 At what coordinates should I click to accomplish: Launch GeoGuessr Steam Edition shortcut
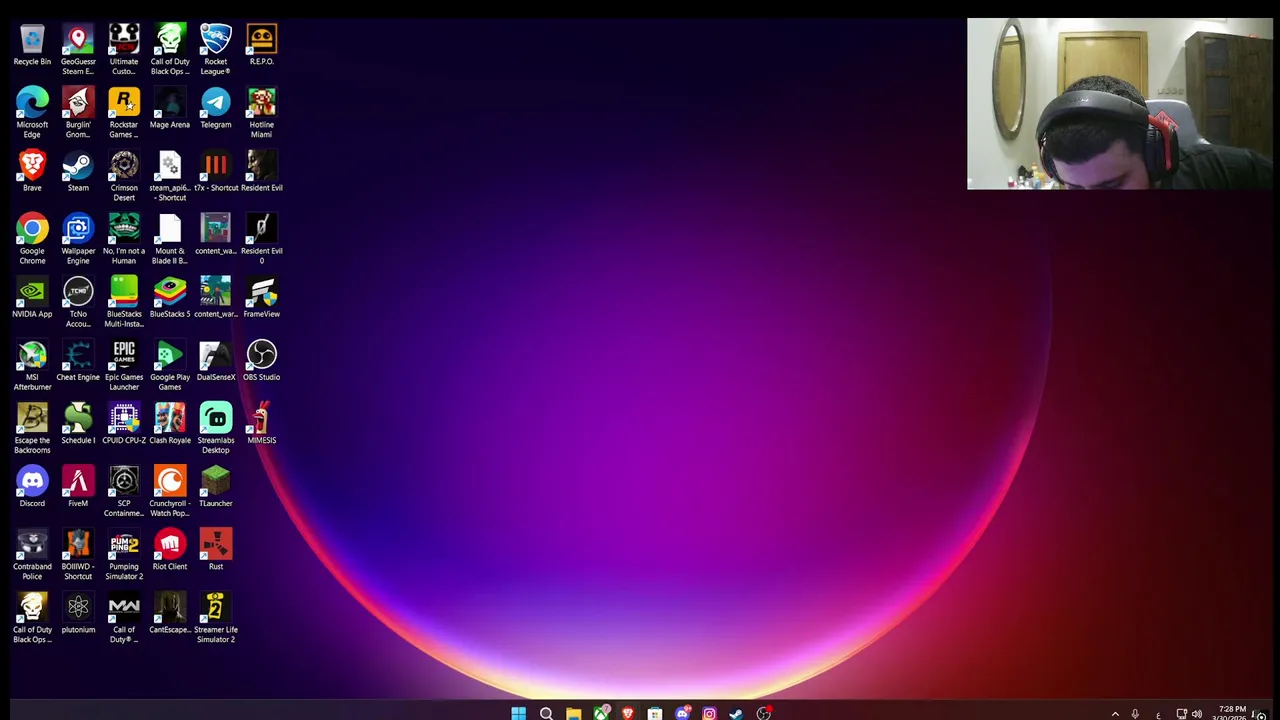coord(78,50)
